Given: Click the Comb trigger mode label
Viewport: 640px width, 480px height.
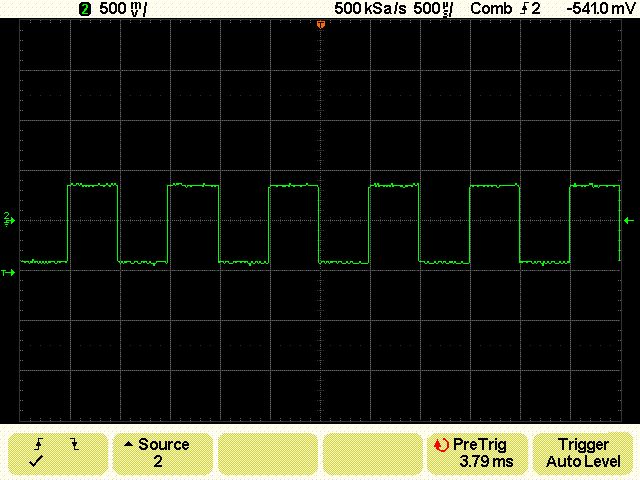Looking at the screenshot, I should click(491, 9).
